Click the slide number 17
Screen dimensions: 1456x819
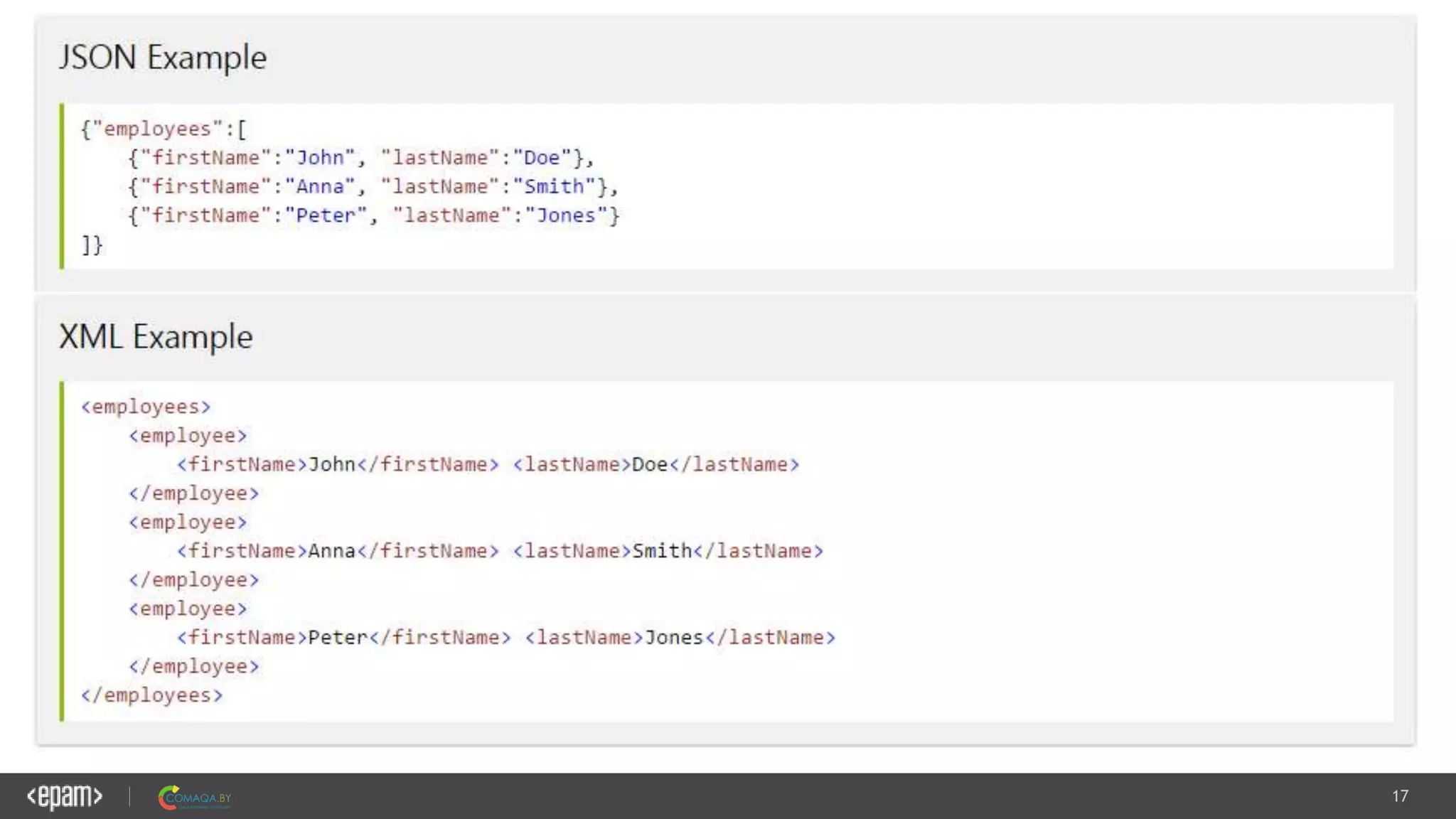tap(1400, 796)
